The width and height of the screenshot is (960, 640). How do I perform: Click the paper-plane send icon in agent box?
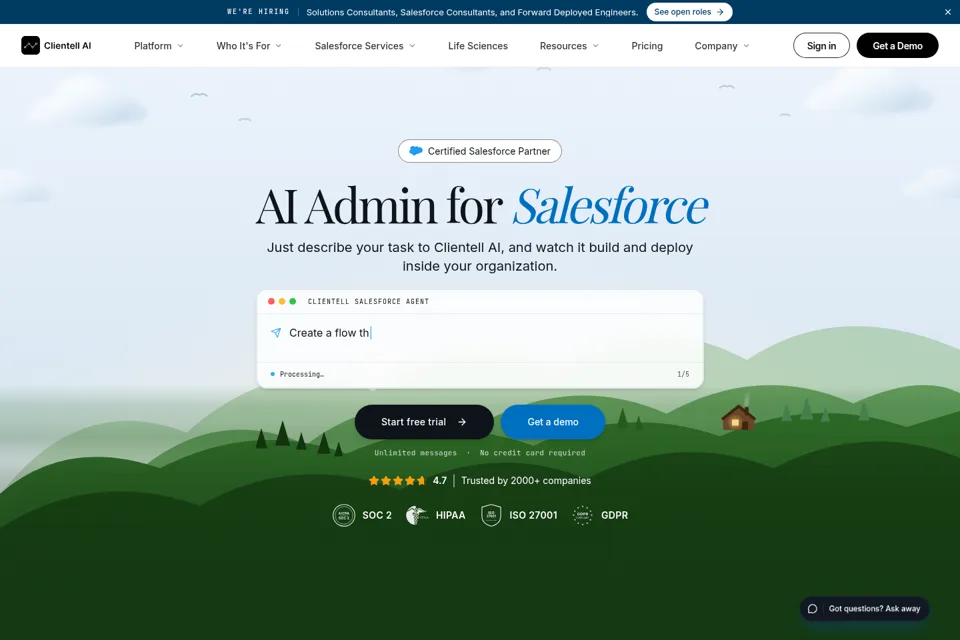coord(276,333)
